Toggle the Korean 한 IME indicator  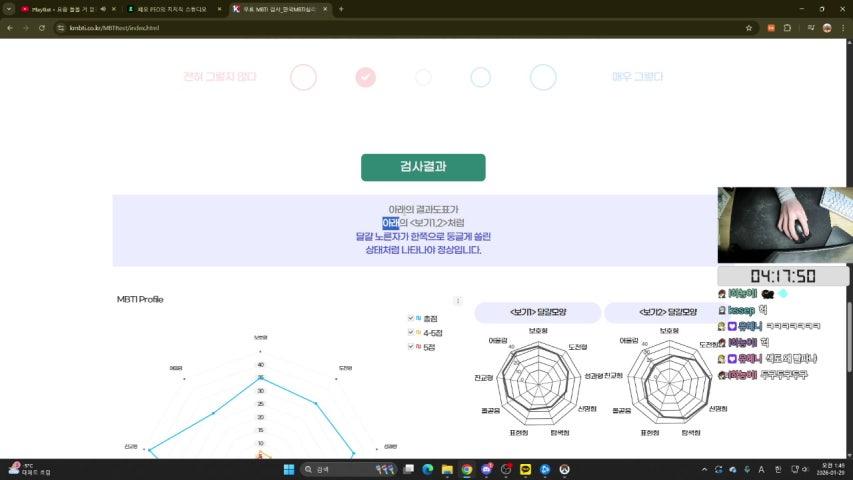(x=778, y=469)
